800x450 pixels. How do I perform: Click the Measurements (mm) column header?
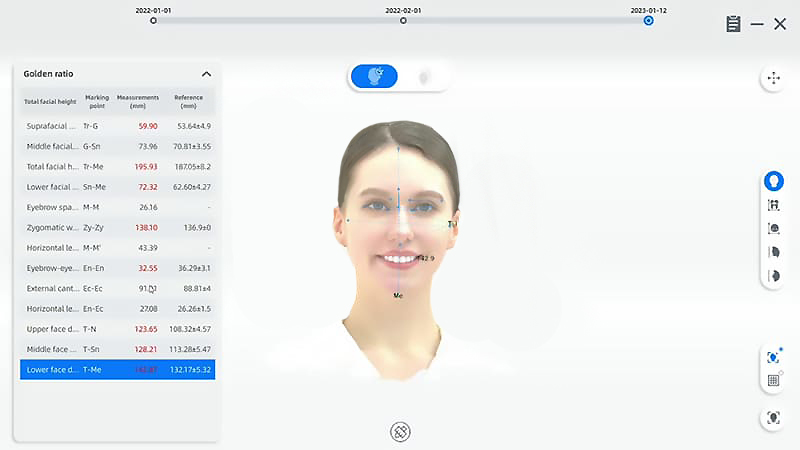click(138, 102)
